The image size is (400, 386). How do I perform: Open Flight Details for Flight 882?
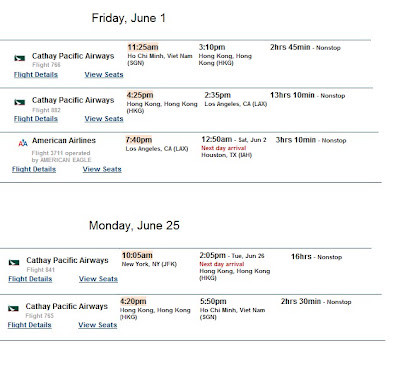tap(36, 119)
